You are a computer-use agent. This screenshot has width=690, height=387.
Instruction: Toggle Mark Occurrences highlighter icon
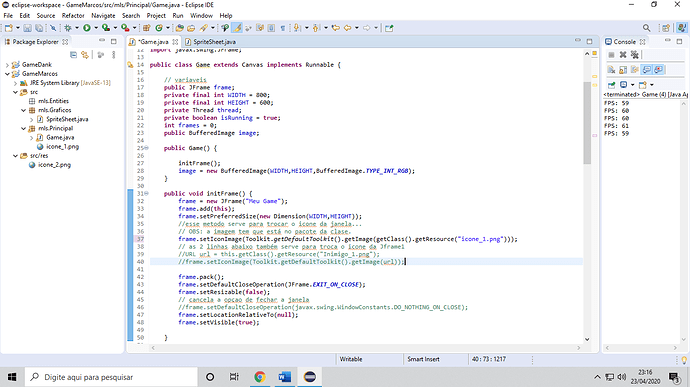click(x=237, y=28)
